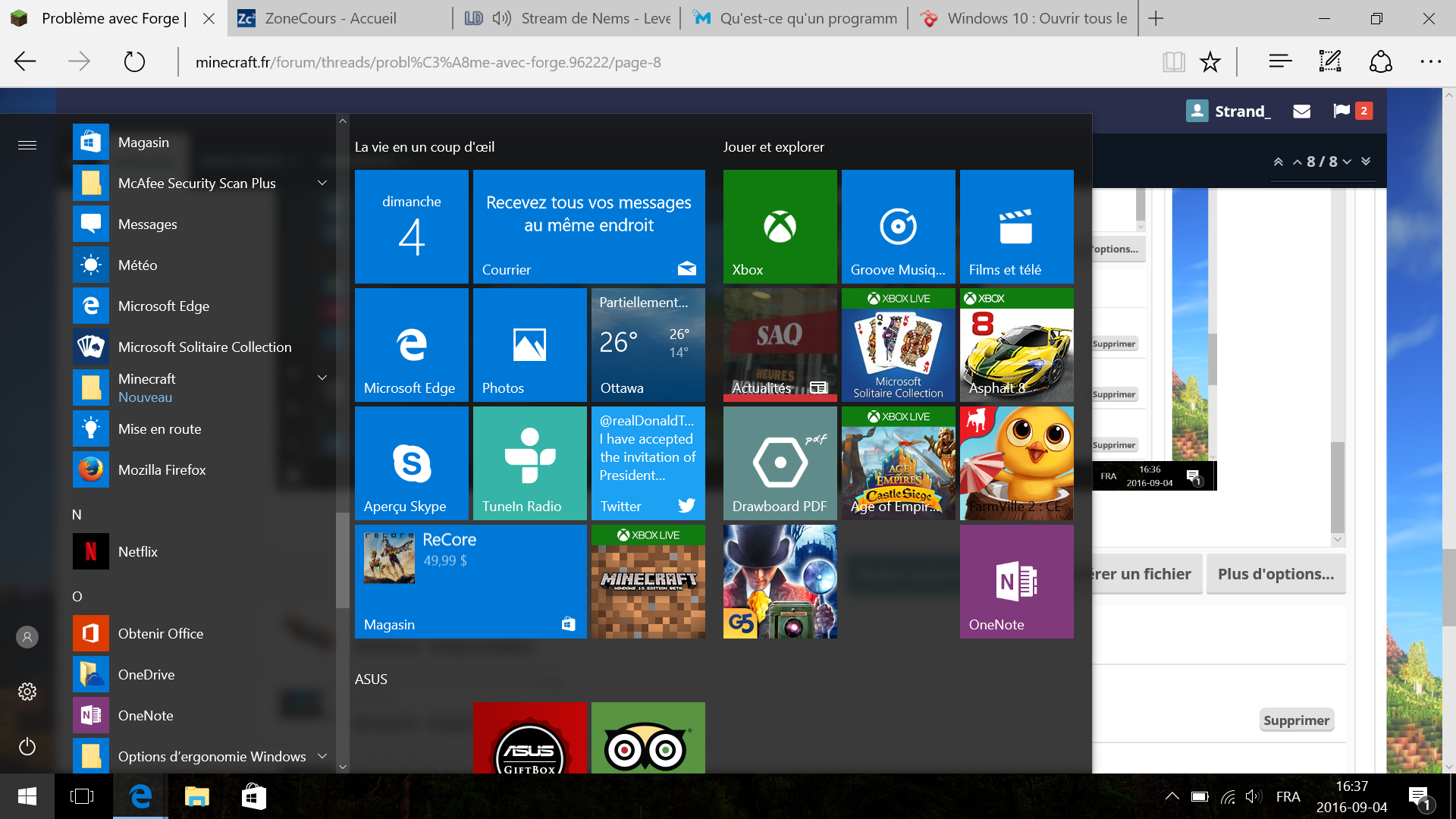Open Edge reading view icon

point(1173,61)
